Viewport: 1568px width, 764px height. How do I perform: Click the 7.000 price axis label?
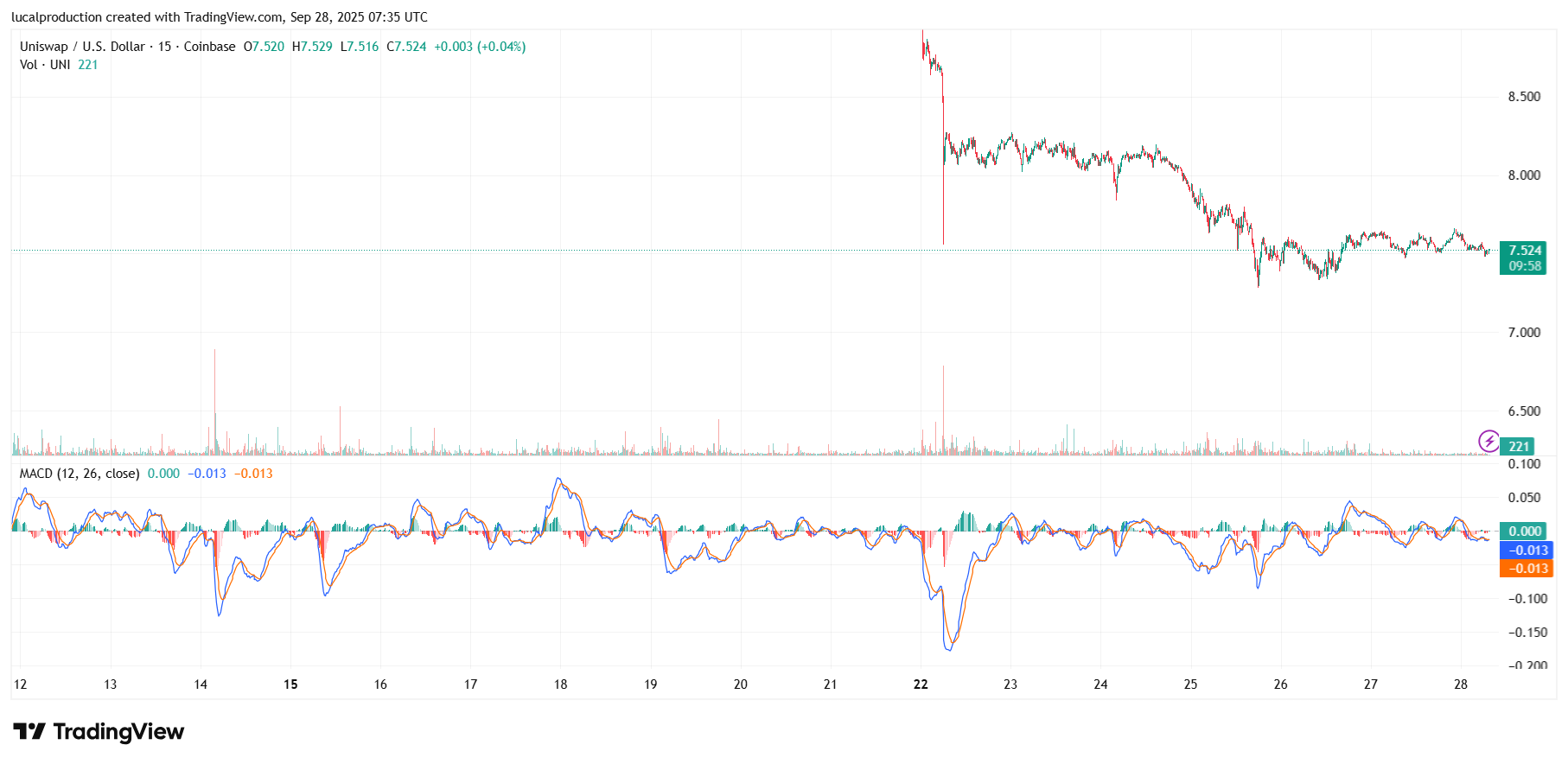(x=1524, y=333)
